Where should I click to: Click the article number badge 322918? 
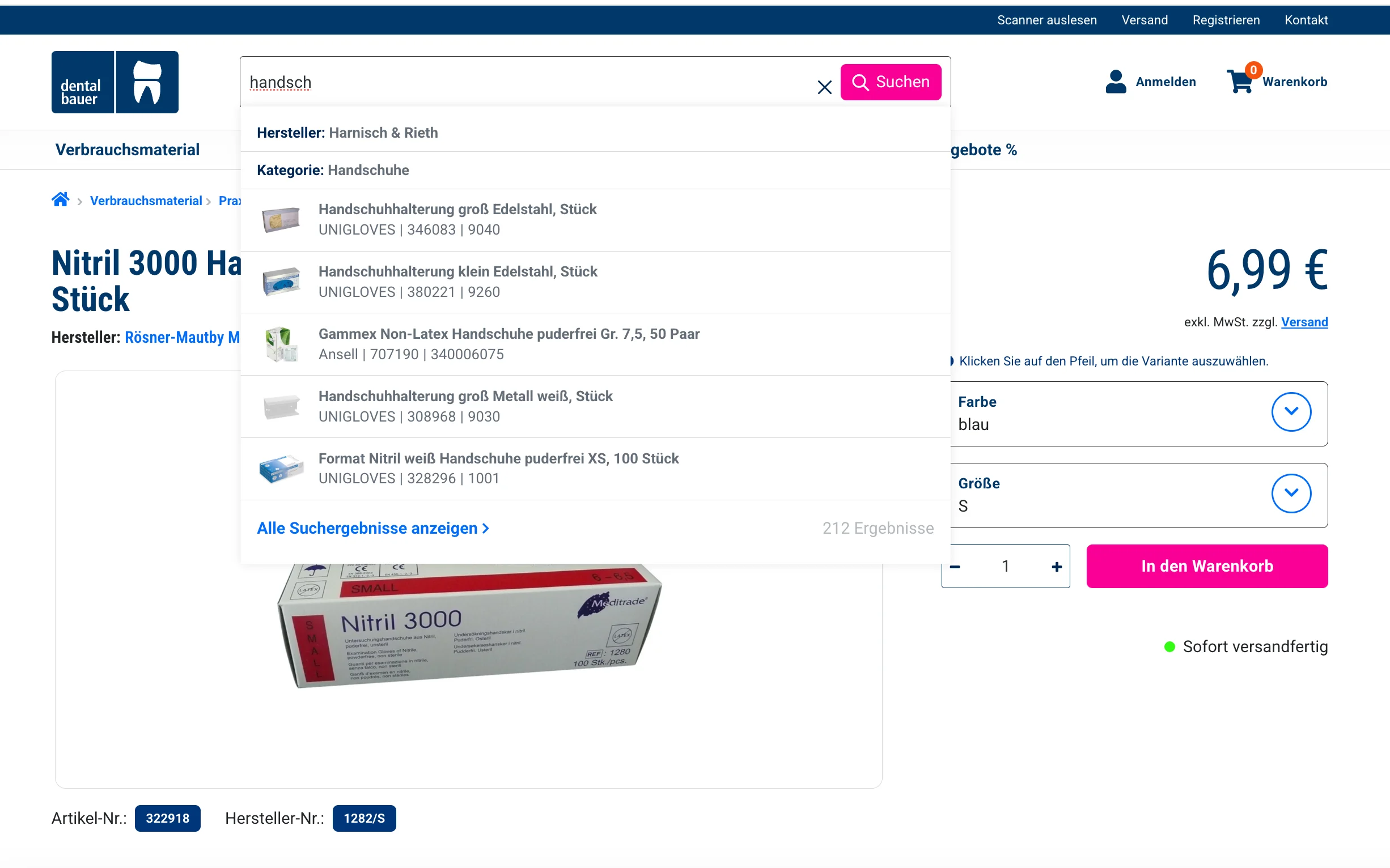pos(168,818)
